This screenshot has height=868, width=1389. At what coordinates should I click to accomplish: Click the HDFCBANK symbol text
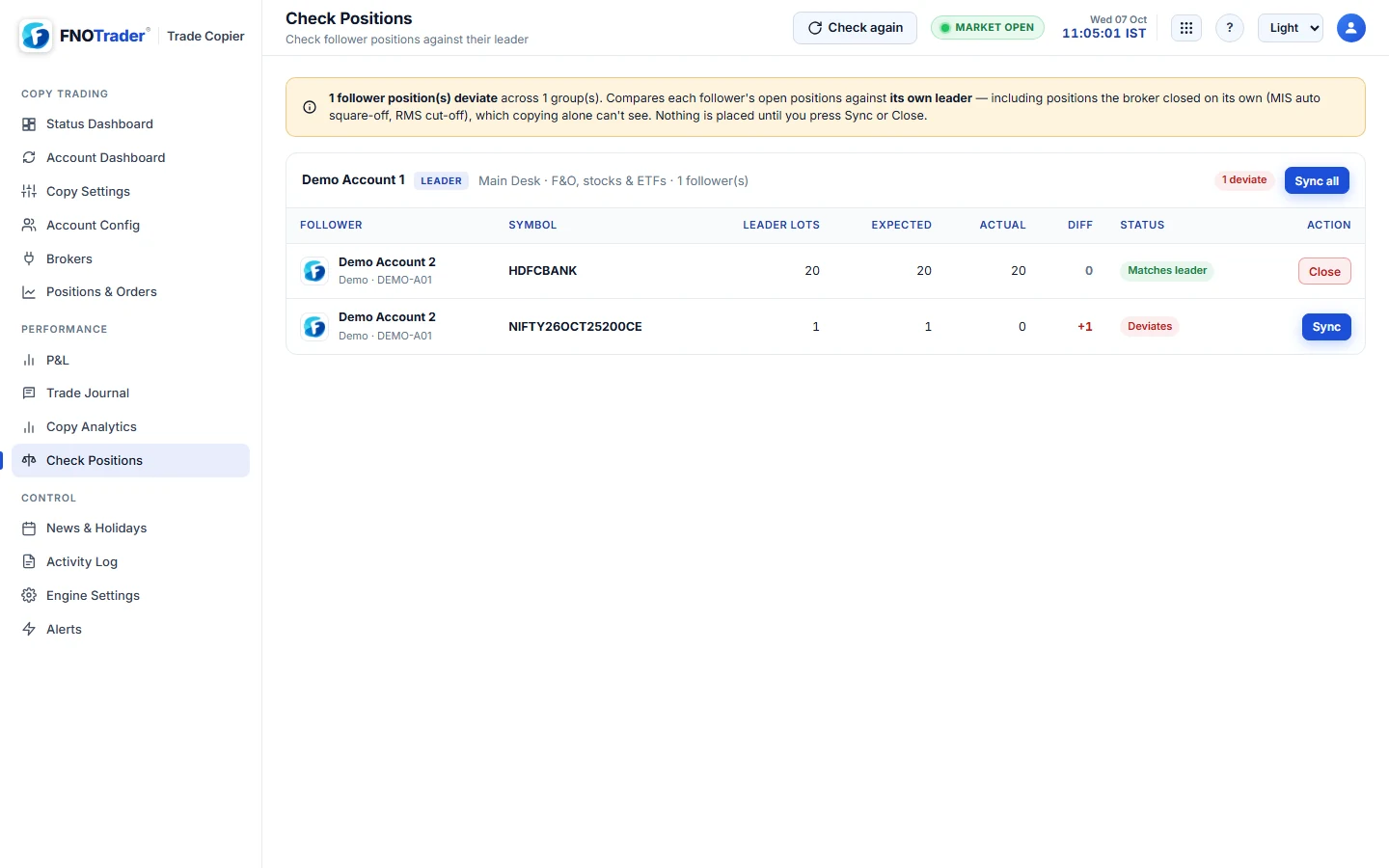(x=543, y=271)
